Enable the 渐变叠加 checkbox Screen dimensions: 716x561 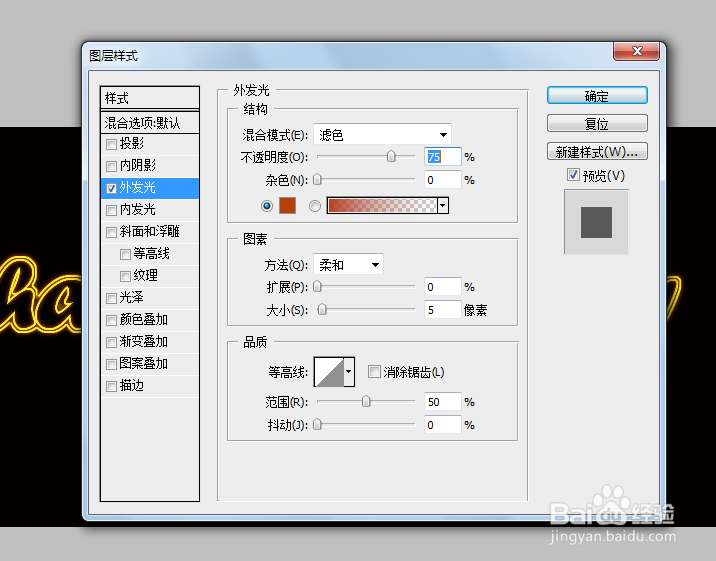point(111,342)
